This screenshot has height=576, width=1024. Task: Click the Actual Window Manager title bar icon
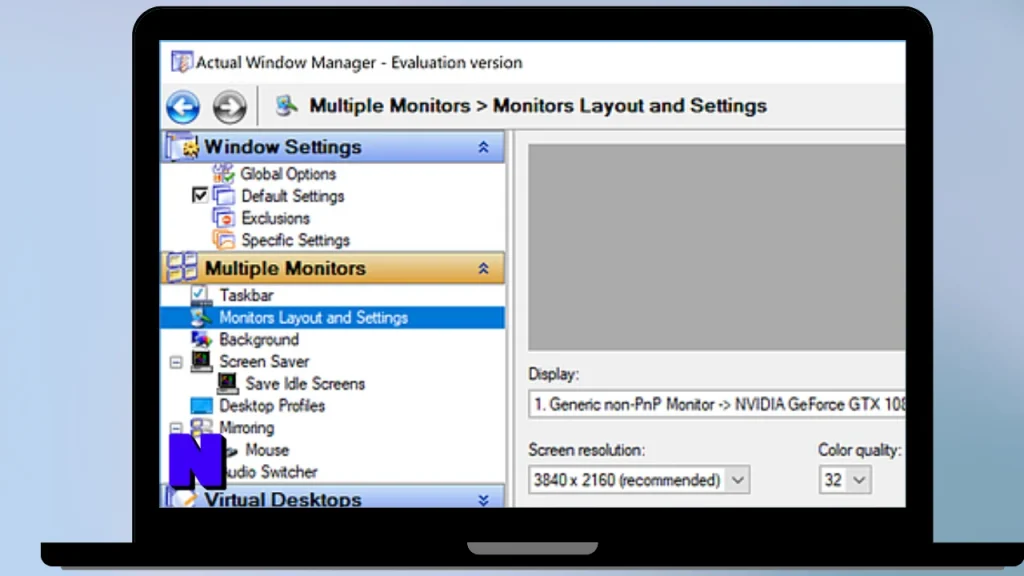tap(182, 62)
